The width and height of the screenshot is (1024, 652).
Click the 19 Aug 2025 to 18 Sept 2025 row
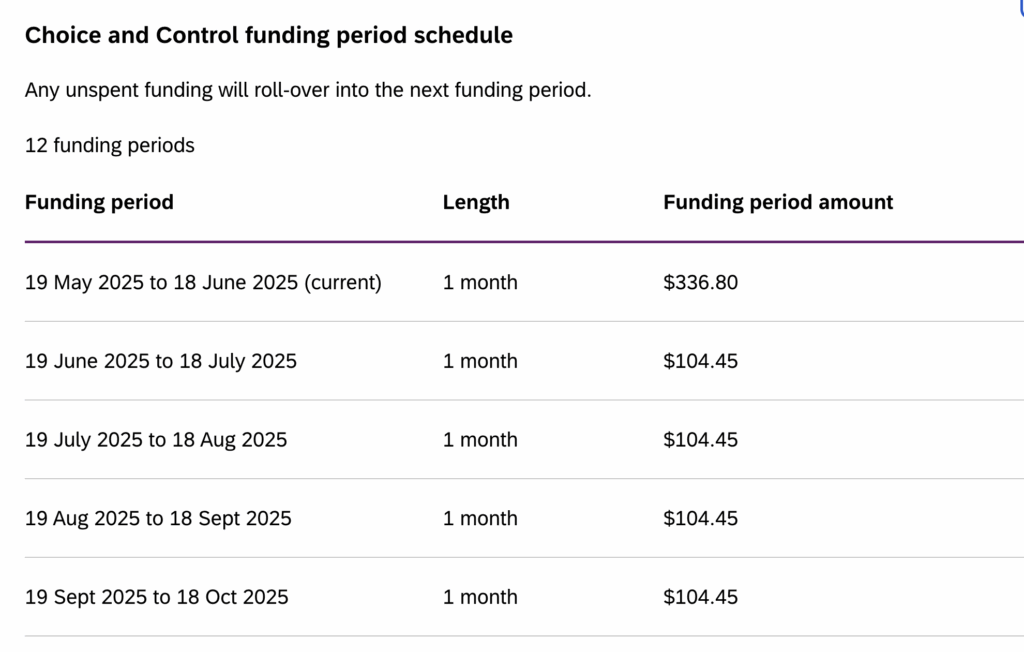click(524, 518)
